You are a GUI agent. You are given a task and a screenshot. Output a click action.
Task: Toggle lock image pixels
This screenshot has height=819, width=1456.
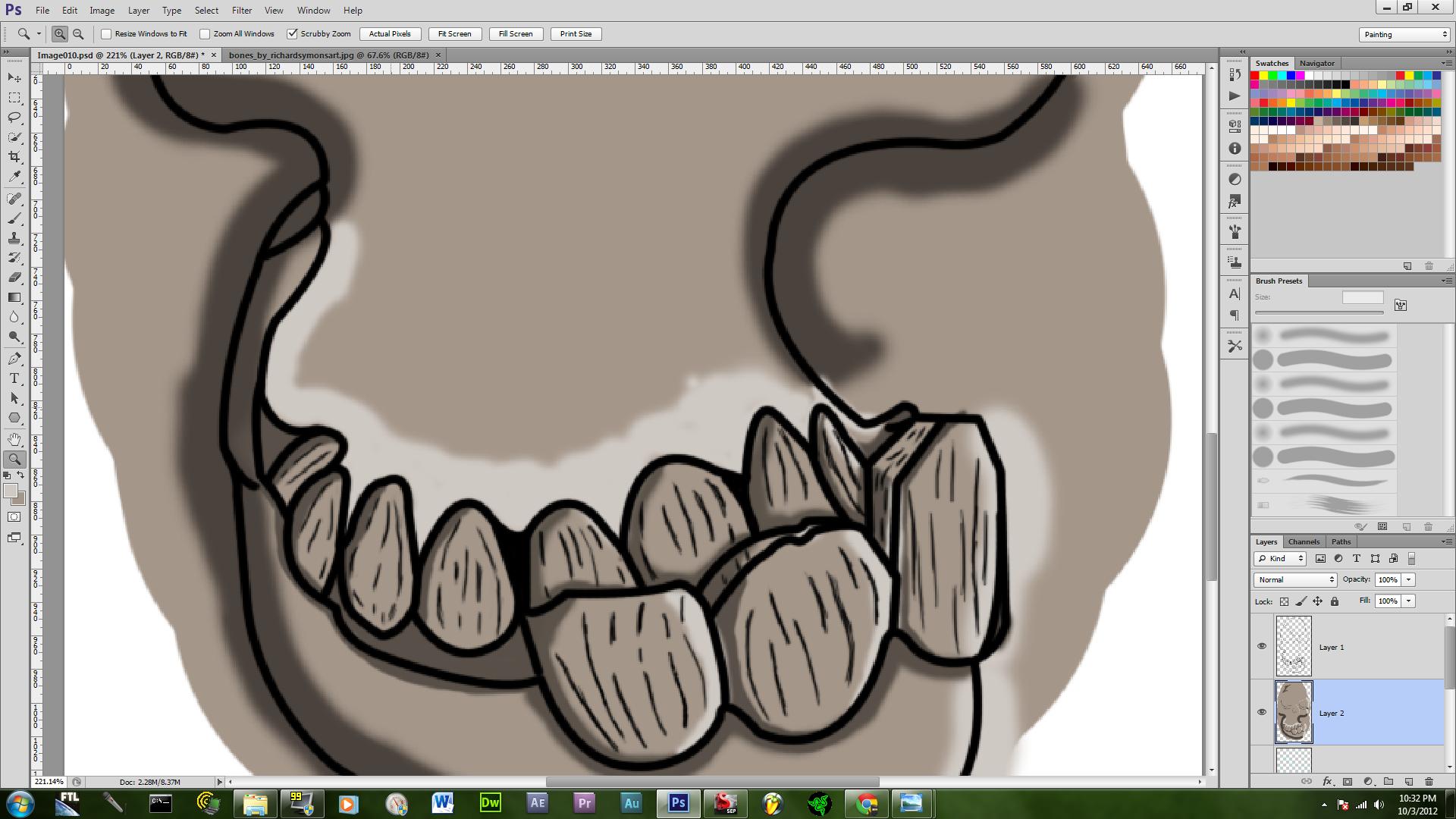tap(1301, 601)
